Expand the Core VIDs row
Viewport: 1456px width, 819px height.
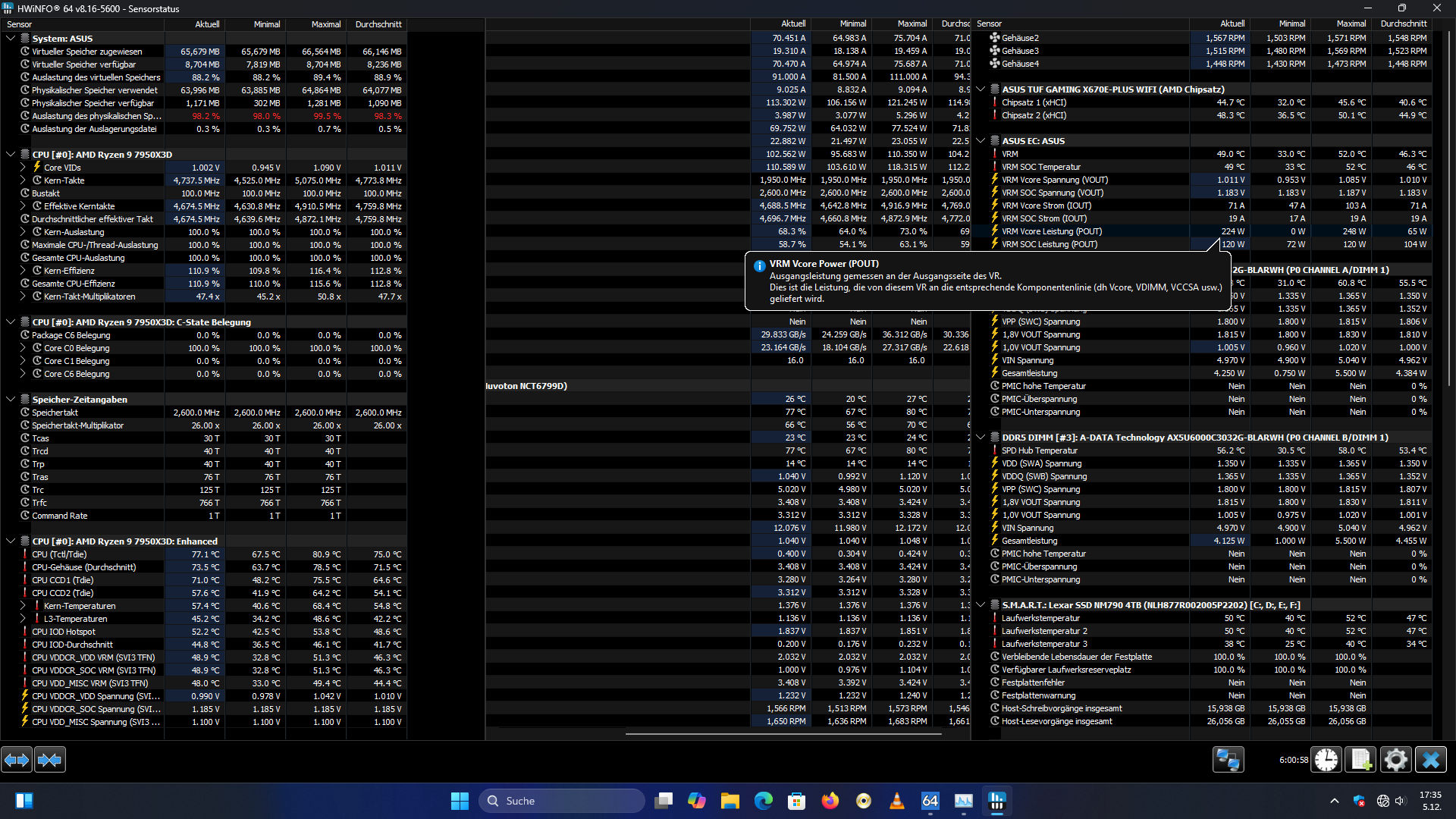pyautogui.click(x=23, y=168)
